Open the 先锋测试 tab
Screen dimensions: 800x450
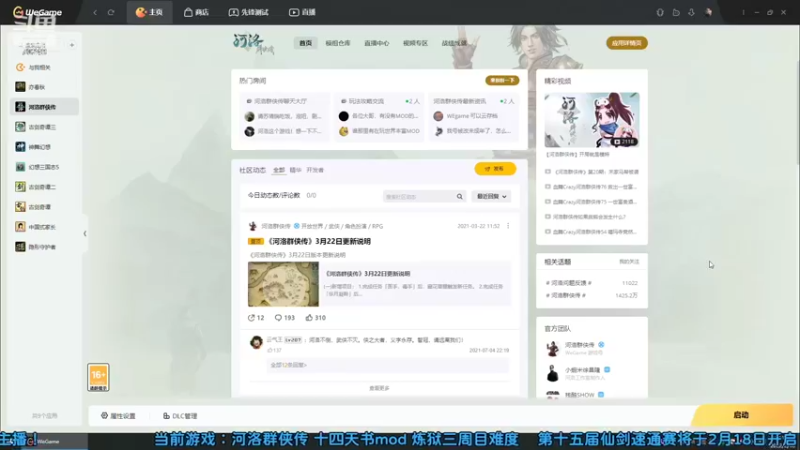coord(248,12)
